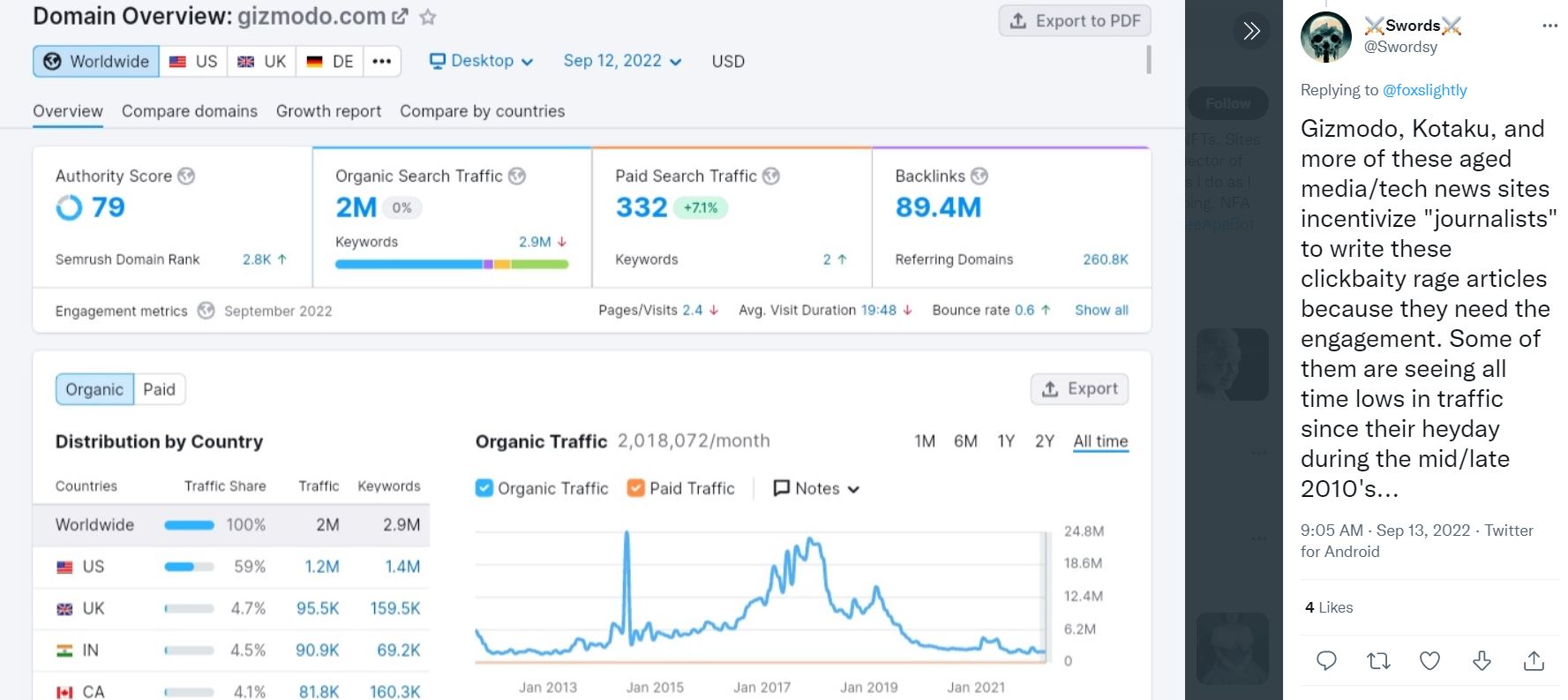The image size is (1568, 700).
Task: Set chart range to 1Y
Action: (1006, 440)
